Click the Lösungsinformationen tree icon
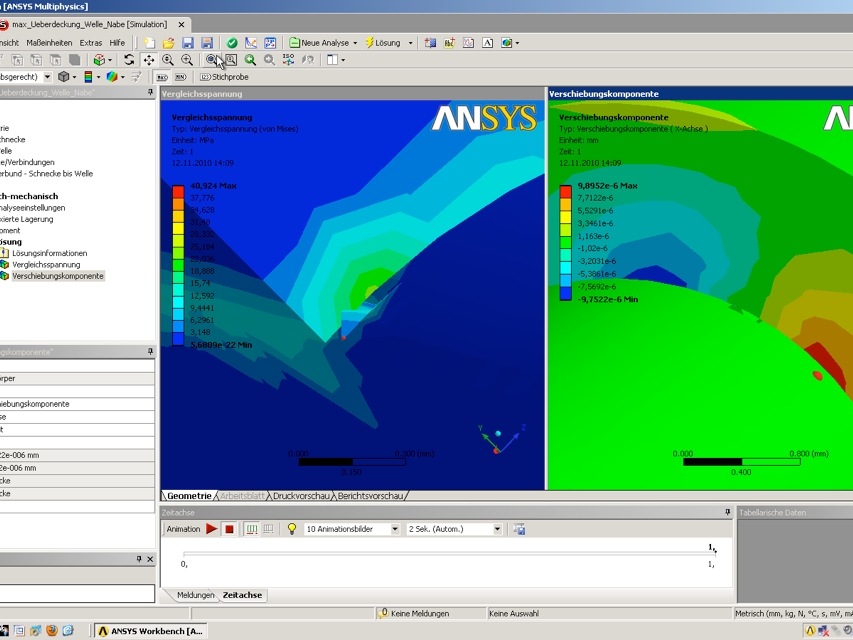This screenshot has height=640, width=853. coord(4,253)
